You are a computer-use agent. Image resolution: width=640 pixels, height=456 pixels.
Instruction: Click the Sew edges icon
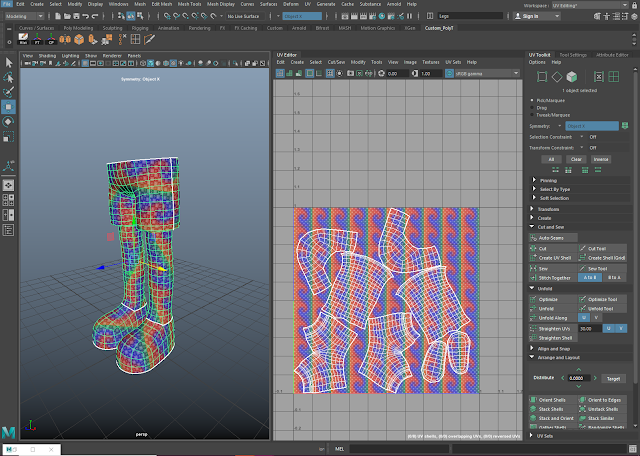(533, 269)
